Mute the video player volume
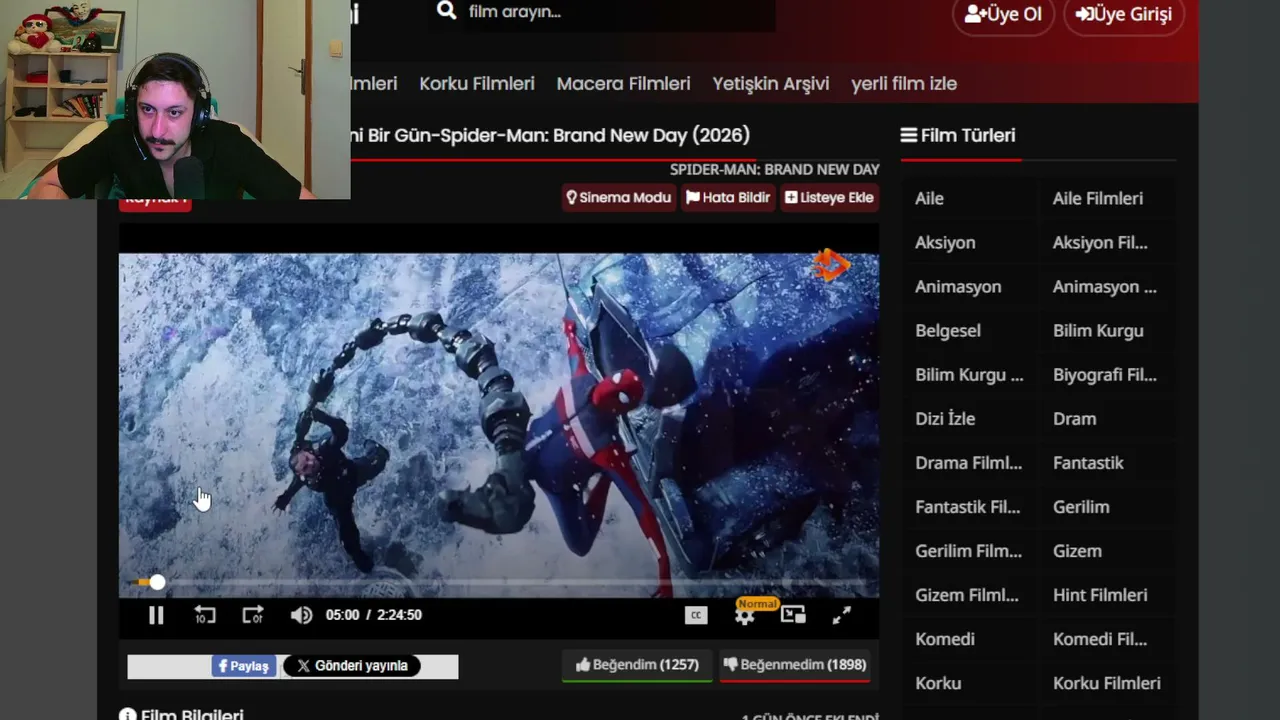The width and height of the screenshot is (1280, 720). (301, 615)
